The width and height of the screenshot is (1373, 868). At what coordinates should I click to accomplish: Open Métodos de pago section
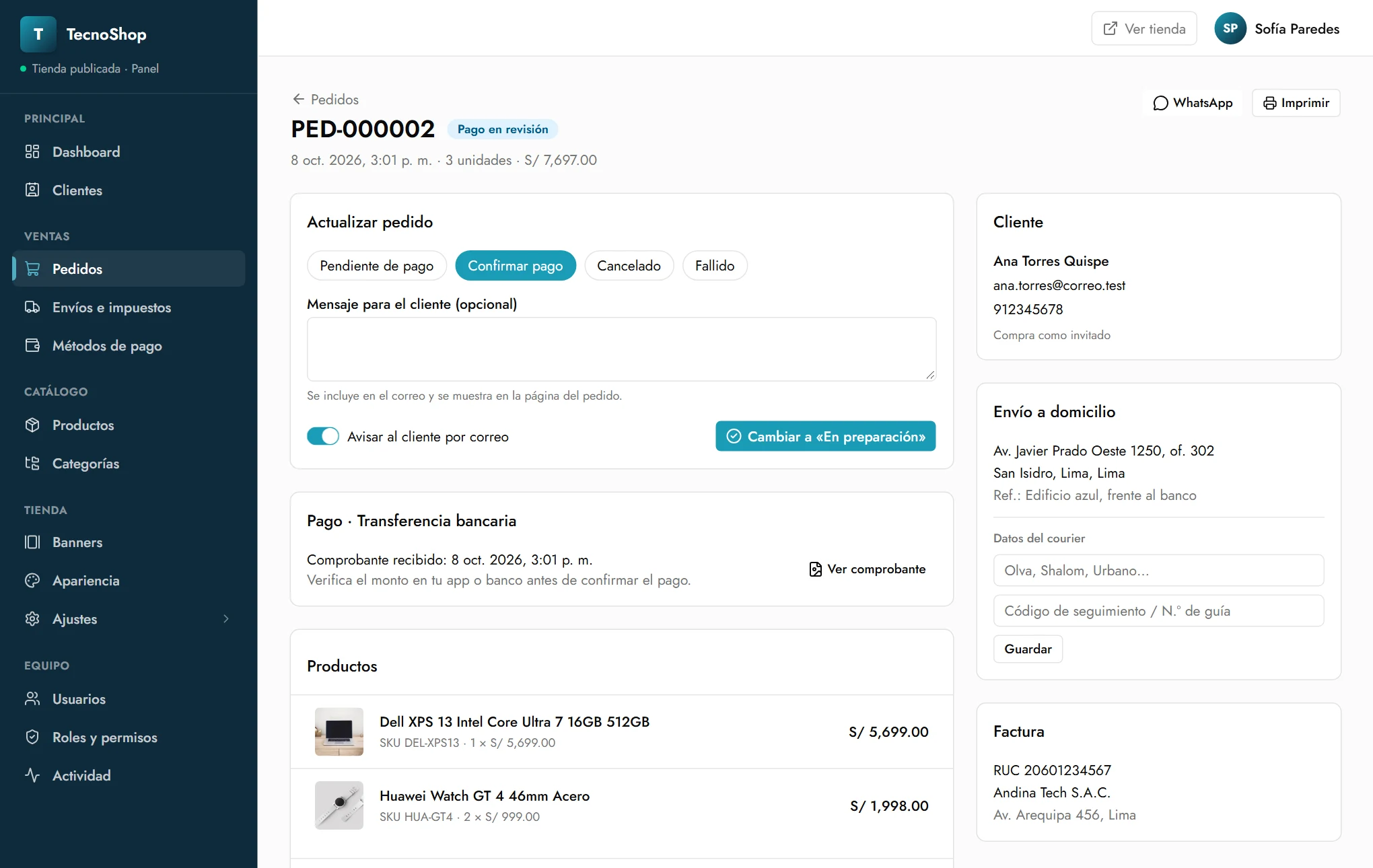(x=129, y=346)
